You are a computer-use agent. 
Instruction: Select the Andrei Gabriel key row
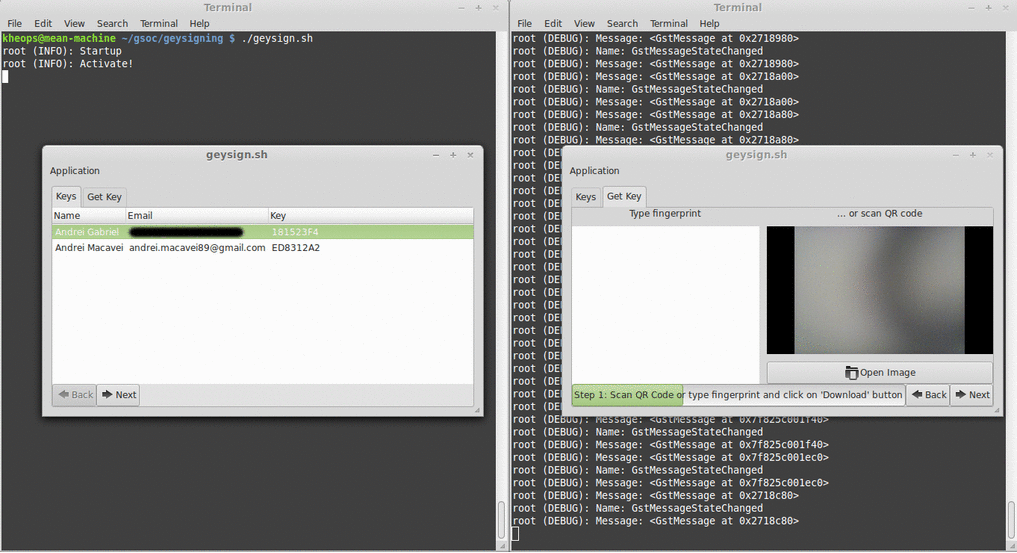263,232
